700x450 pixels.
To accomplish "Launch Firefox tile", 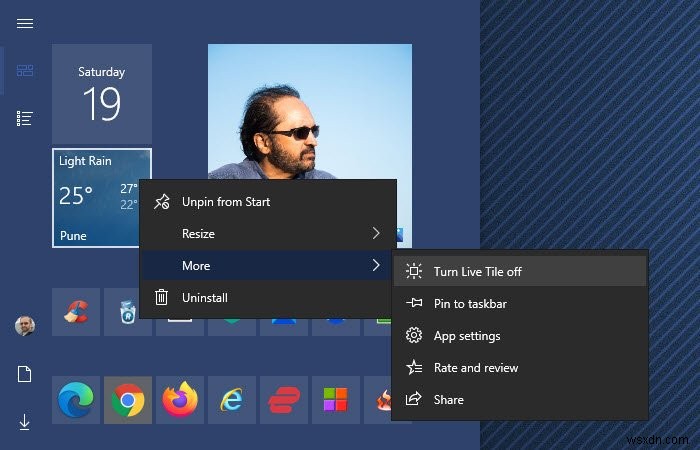I will (x=180, y=400).
